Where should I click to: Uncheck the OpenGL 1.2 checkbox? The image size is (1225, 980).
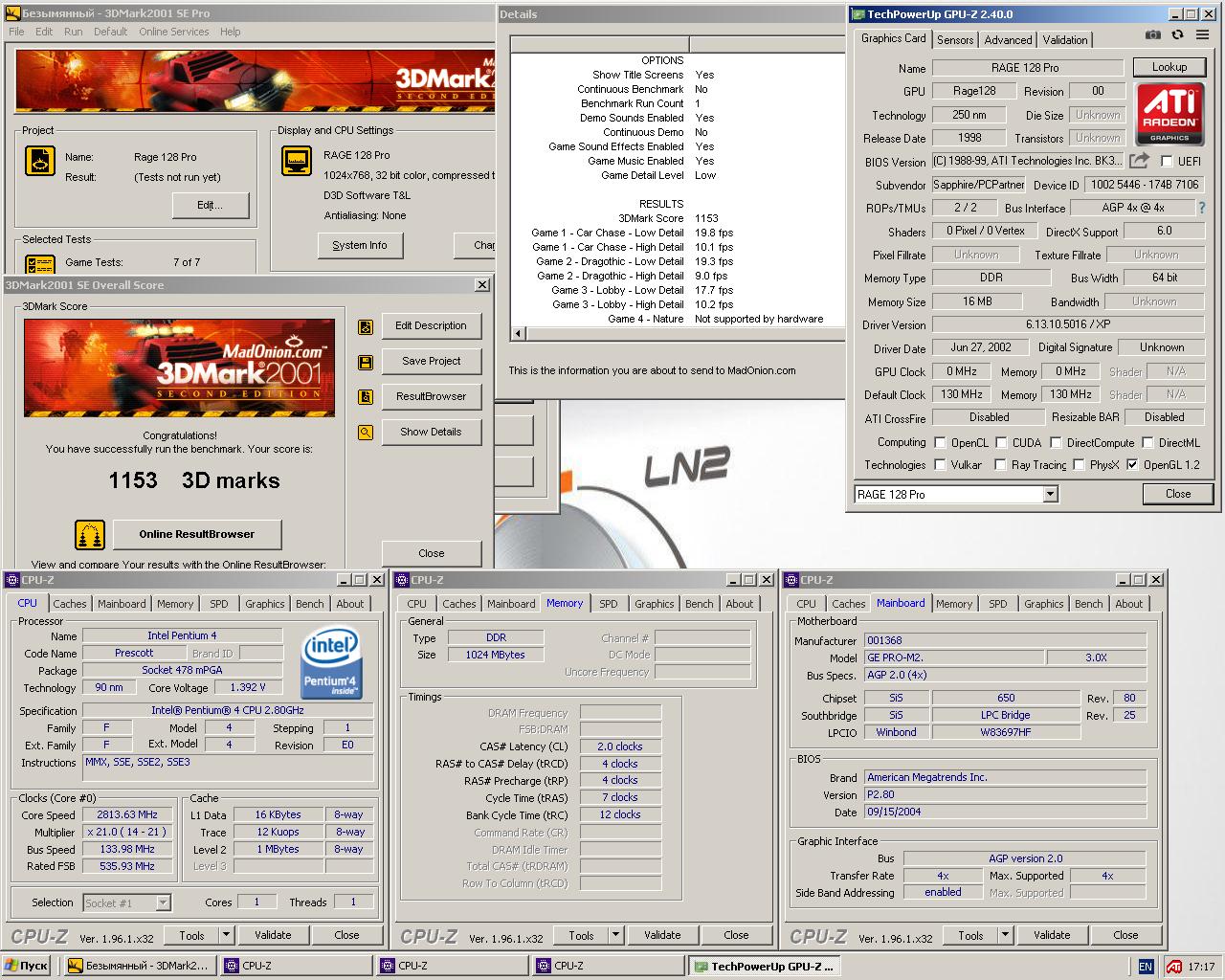coord(1132,465)
